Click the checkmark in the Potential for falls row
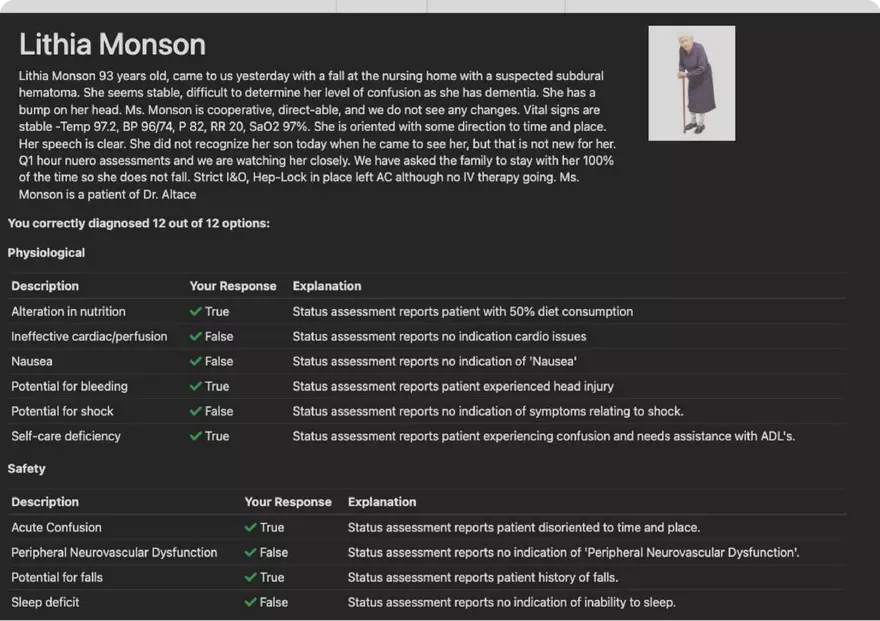Viewport: 880px width, 621px height. (x=251, y=578)
